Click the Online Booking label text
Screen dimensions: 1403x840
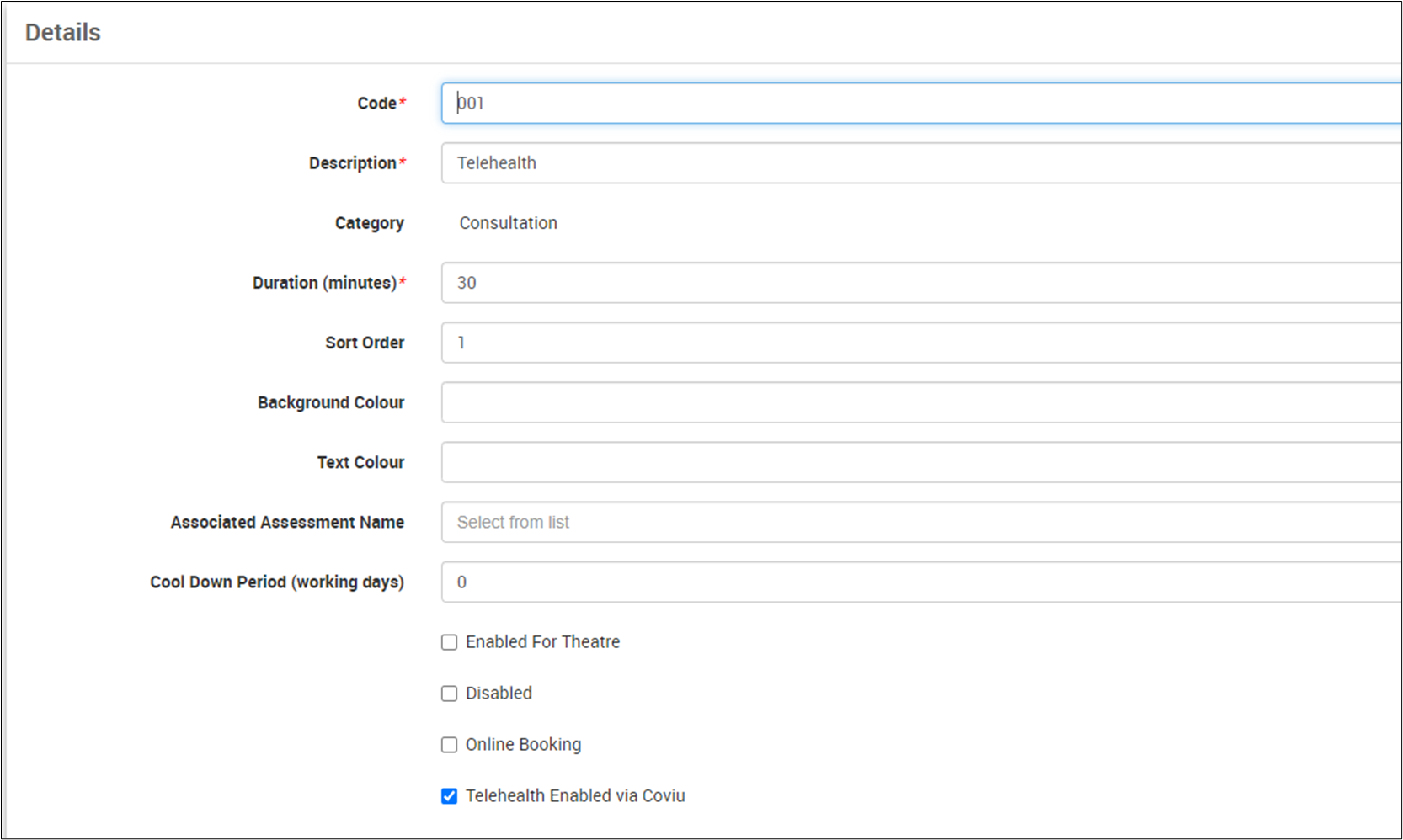[x=523, y=745]
